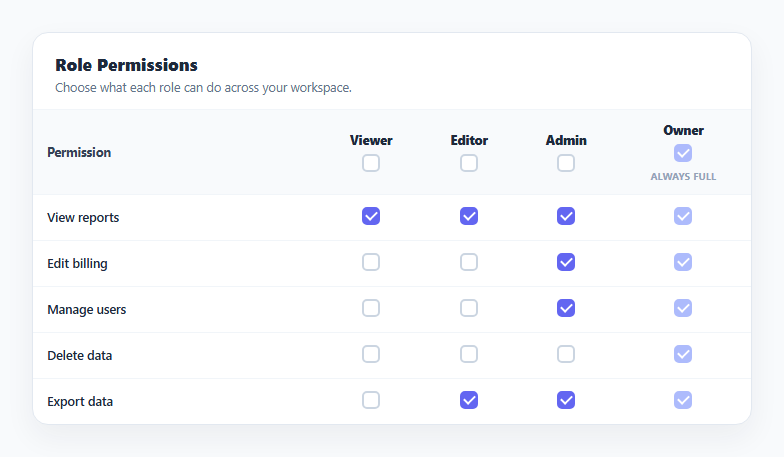Screen dimensions: 784x457
Task: Uncheck View reports for Editor
Action: [469, 216]
